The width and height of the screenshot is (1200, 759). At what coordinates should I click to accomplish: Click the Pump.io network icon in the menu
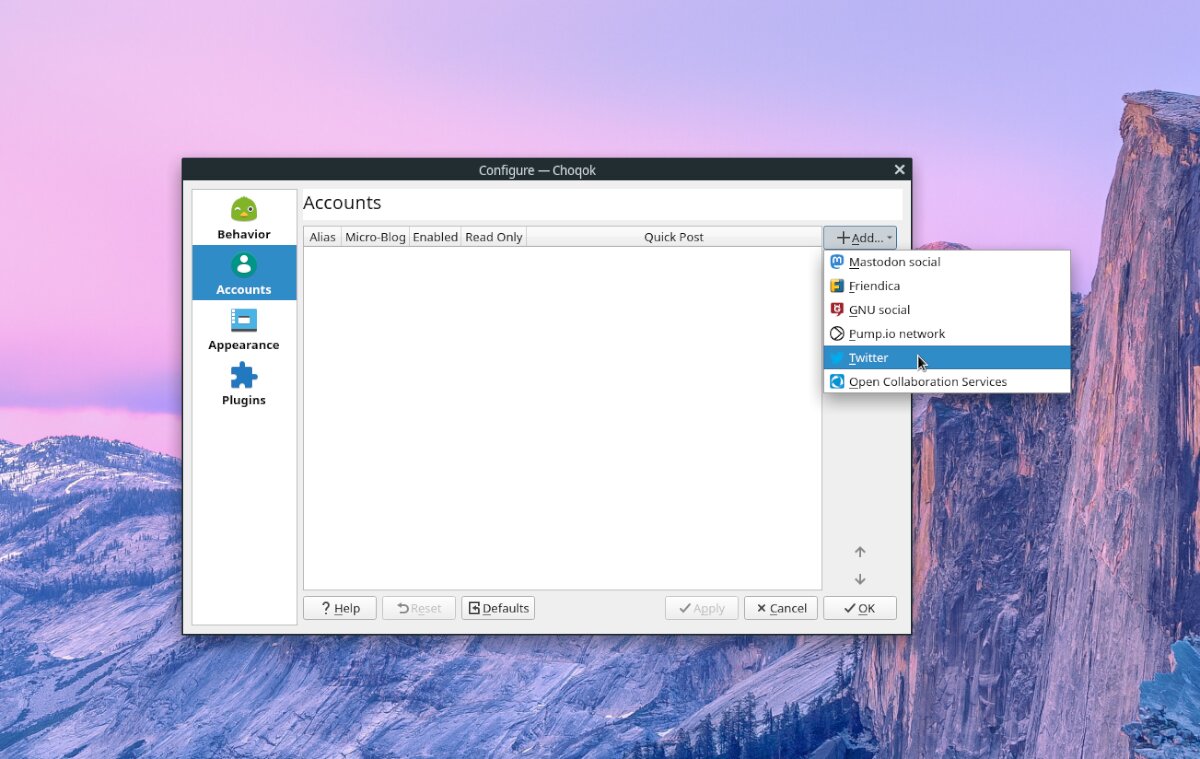pos(836,333)
